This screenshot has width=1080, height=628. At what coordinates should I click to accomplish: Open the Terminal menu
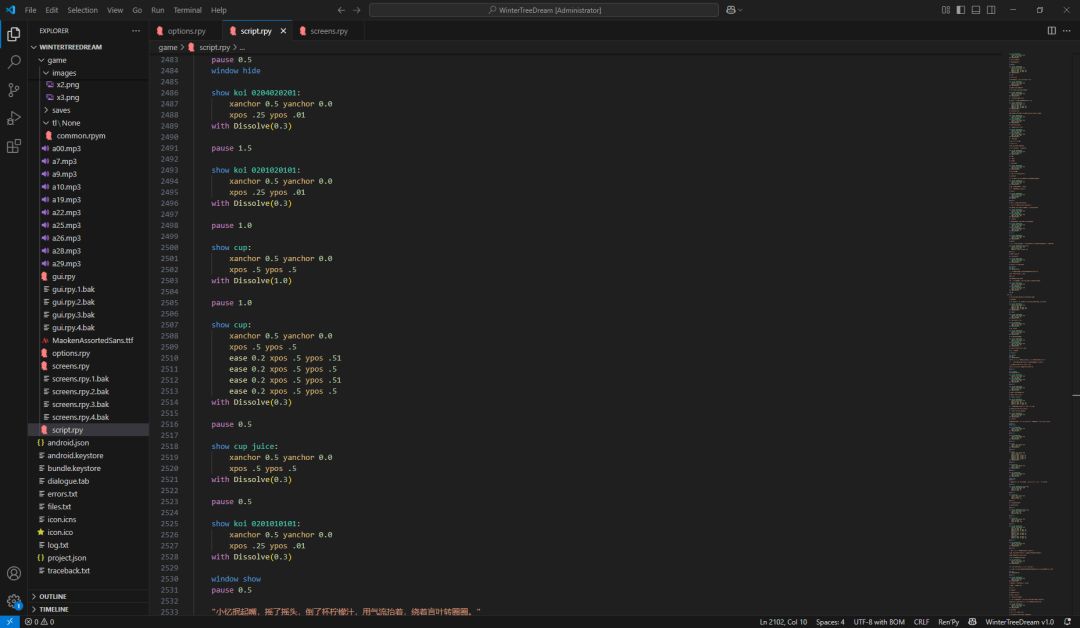pyautogui.click(x=187, y=10)
